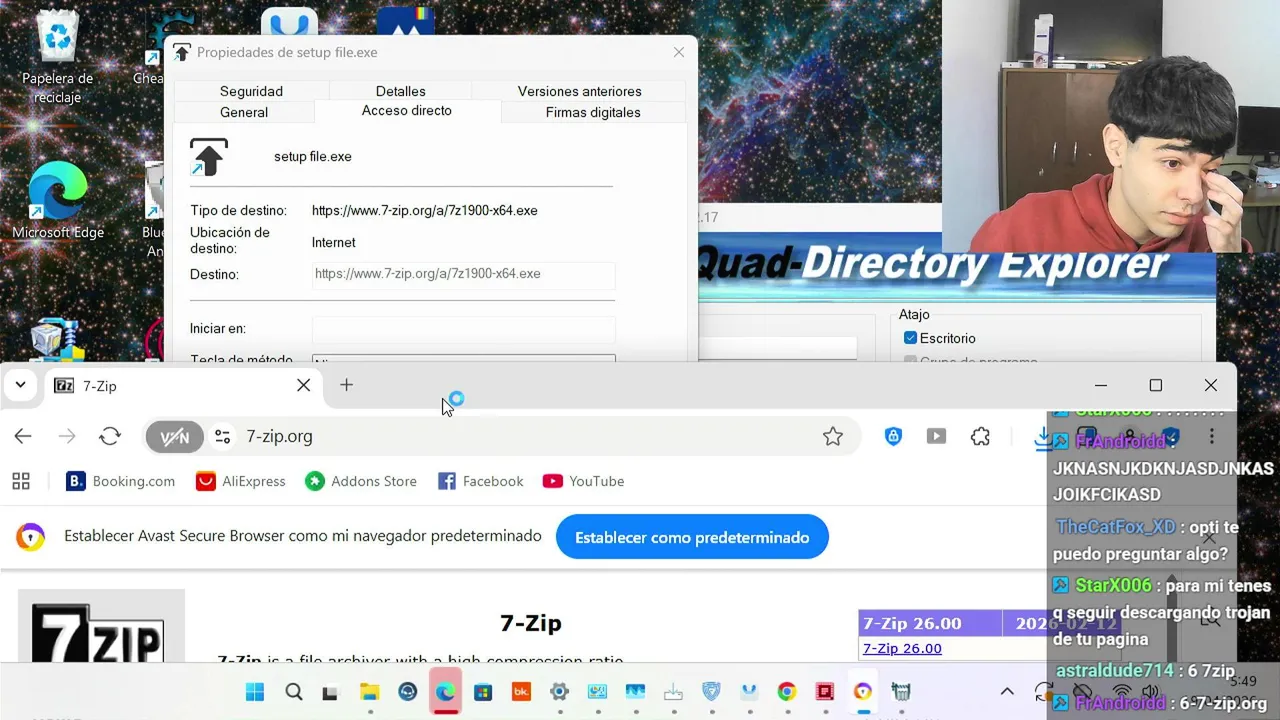This screenshot has width=1280, height=720.
Task: Open Task View on the taskbar
Action: (x=331, y=692)
